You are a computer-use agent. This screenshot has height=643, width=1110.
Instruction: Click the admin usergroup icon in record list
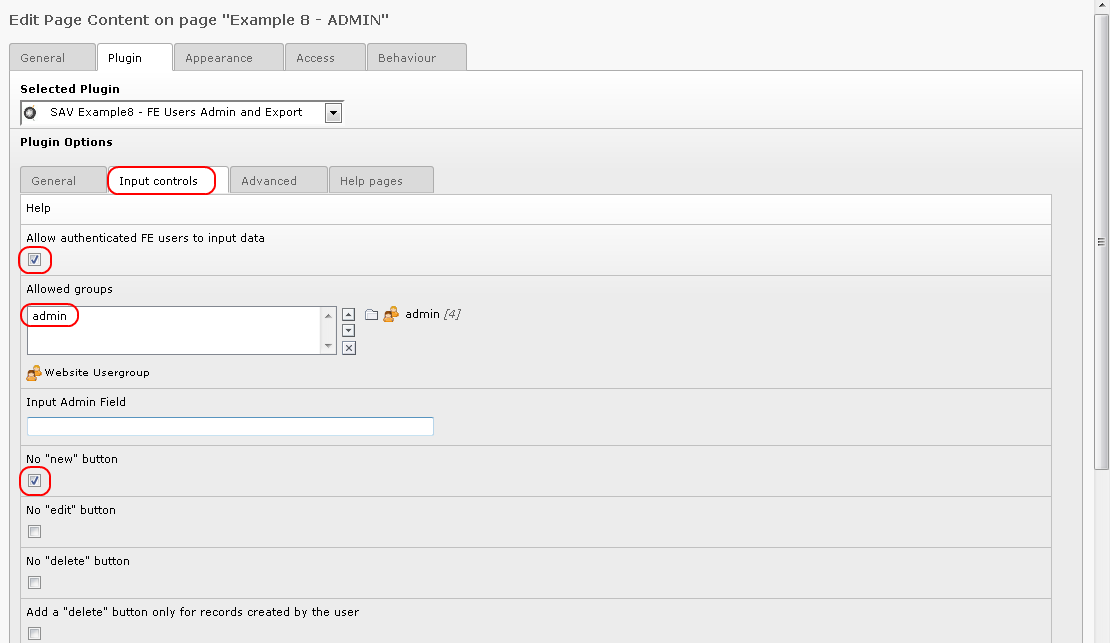click(x=391, y=314)
